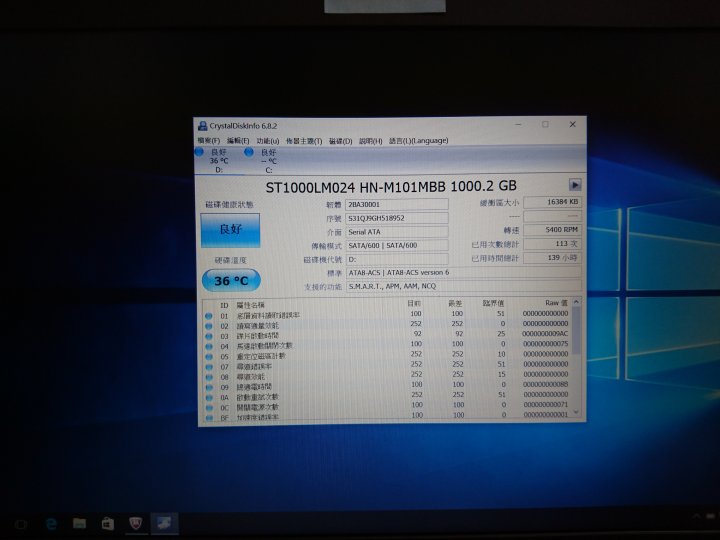
Task: Click the 139 小時 power-on hours field
Action: tap(552, 258)
